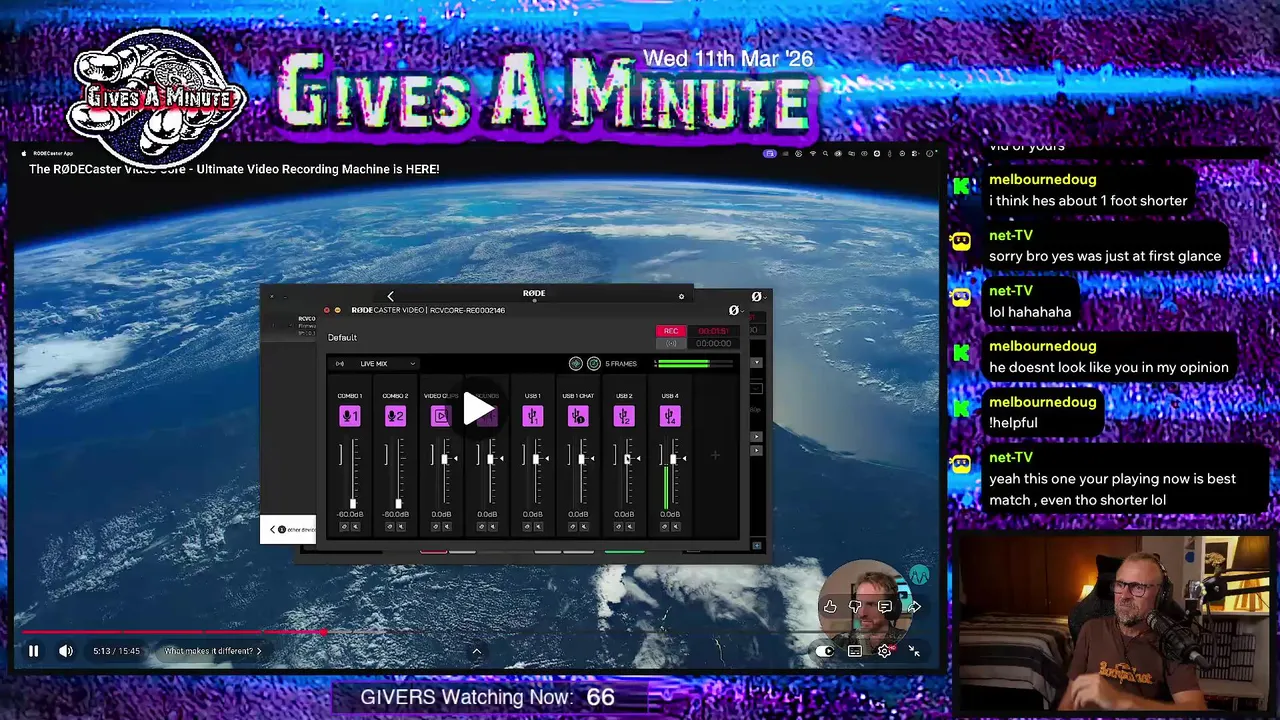This screenshot has width=1280, height=720.
Task: Add a new mixer channel with plus
Action: pos(715,456)
